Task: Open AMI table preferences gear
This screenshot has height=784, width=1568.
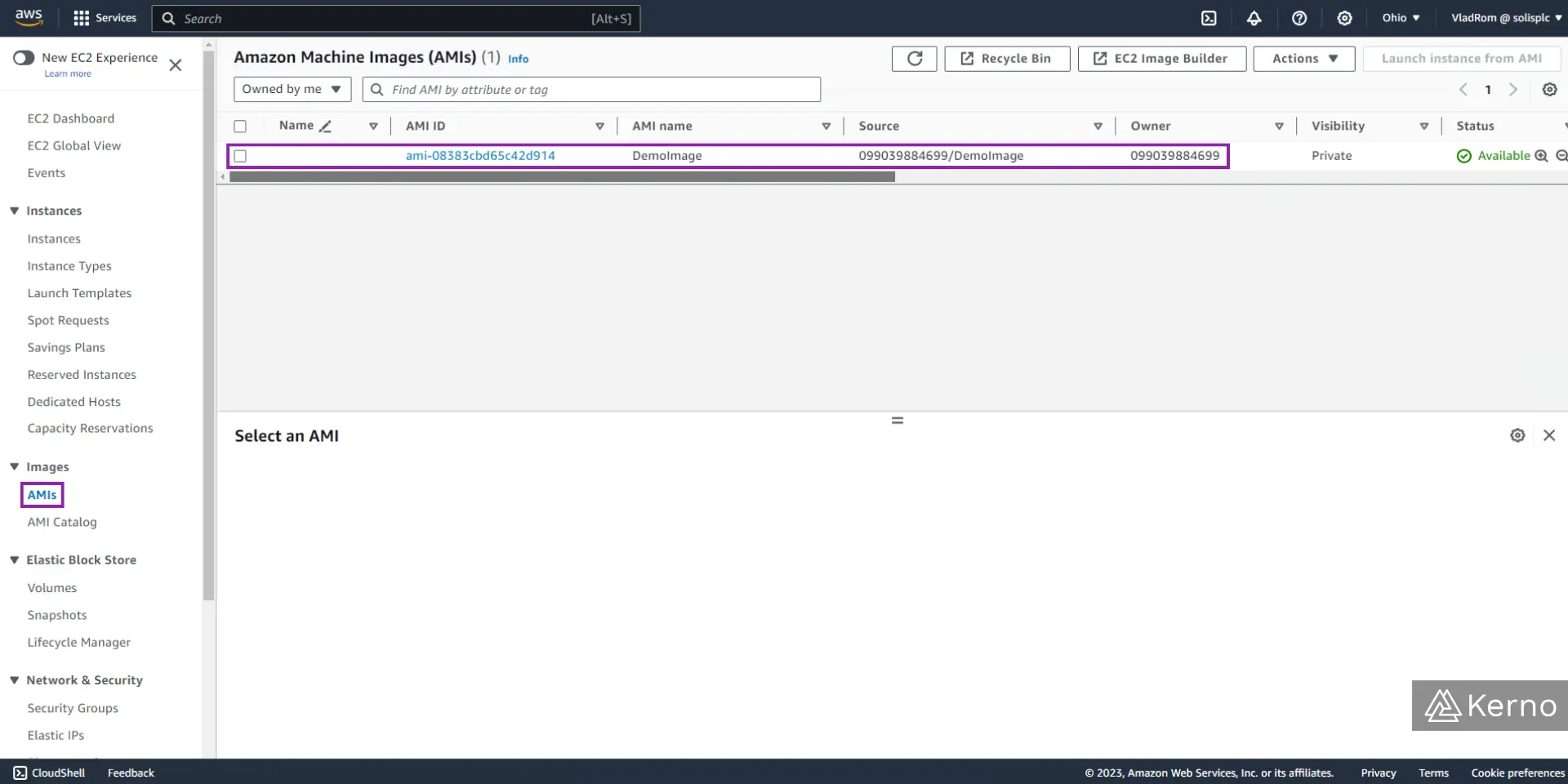Action: click(x=1549, y=89)
